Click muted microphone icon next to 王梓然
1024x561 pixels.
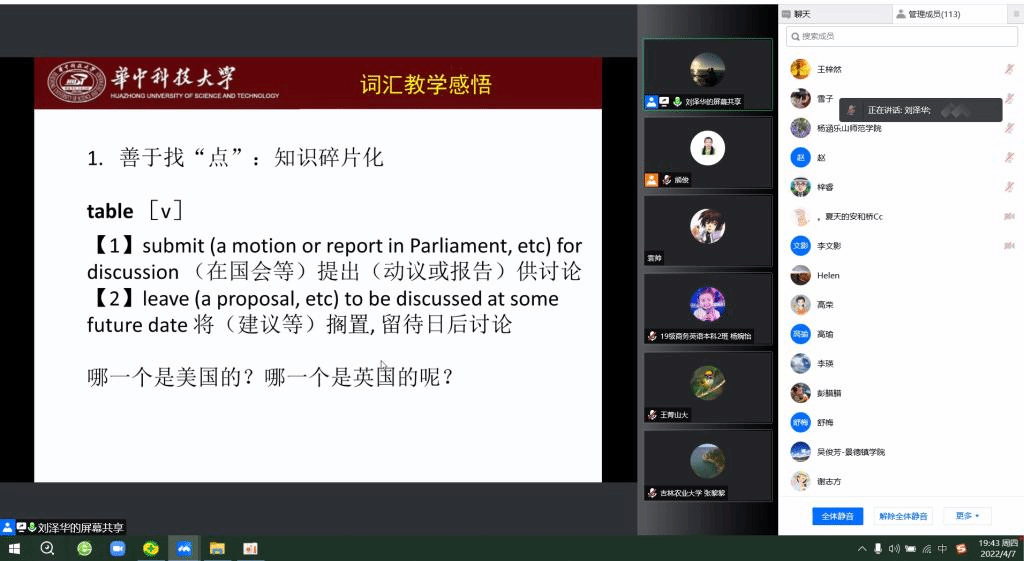1009,70
